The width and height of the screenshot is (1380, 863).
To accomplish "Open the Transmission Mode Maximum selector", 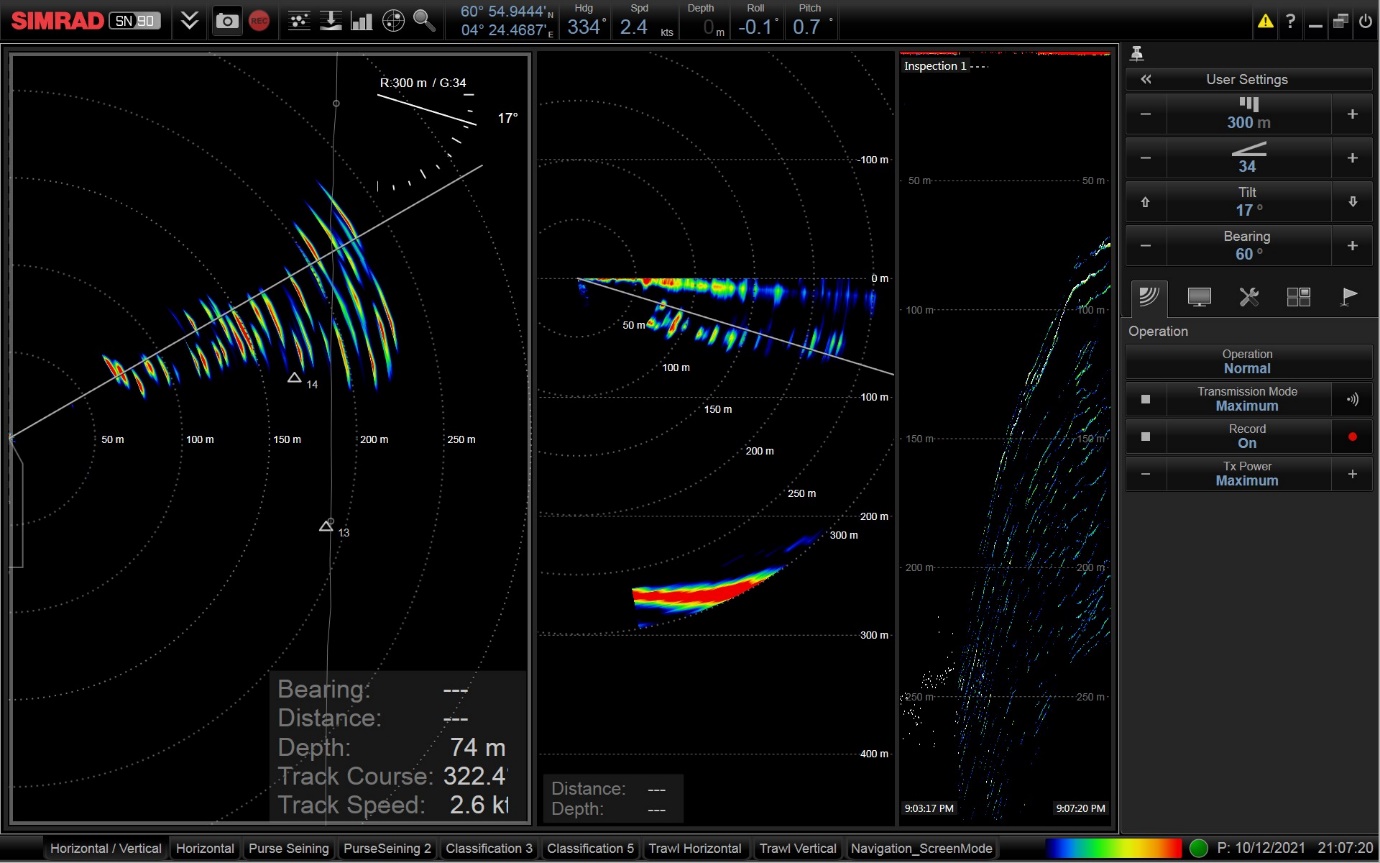I will pyautogui.click(x=1248, y=399).
